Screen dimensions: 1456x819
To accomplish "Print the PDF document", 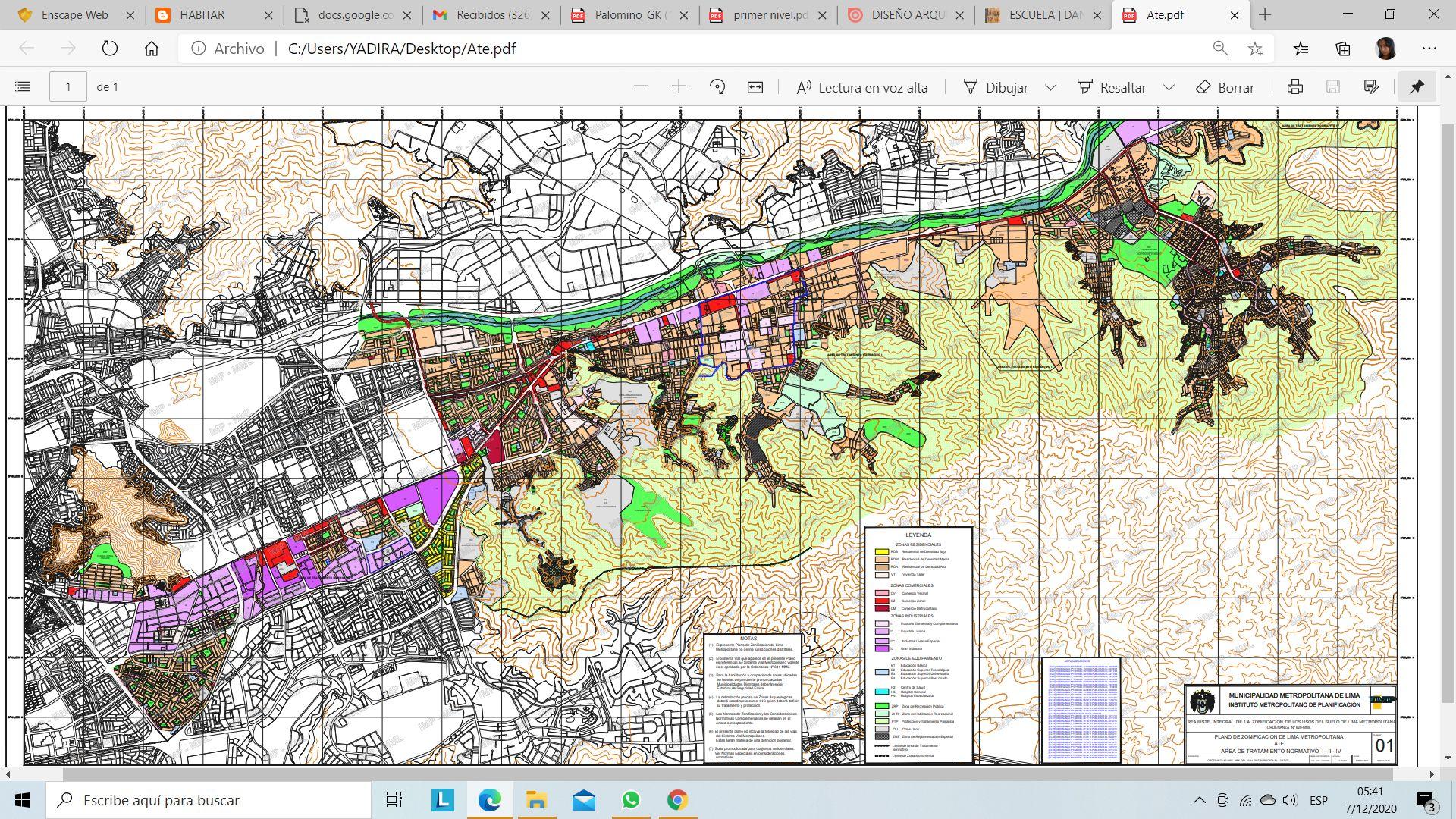I will pyautogui.click(x=1295, y=87).
